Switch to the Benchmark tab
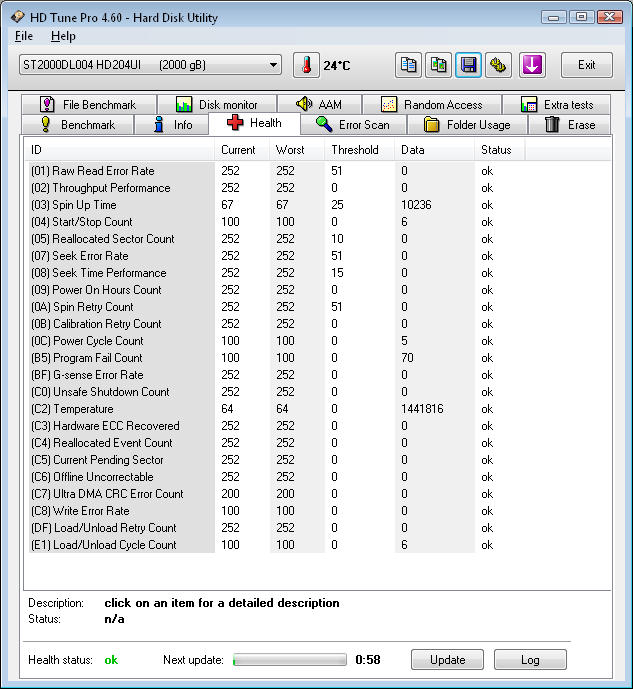This screenshot has width=633, height=689. [x=78, y=125]
